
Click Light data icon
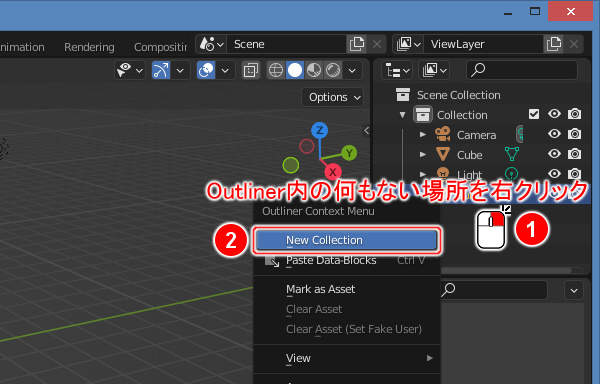pyautogui.click(x=512, y=174)
